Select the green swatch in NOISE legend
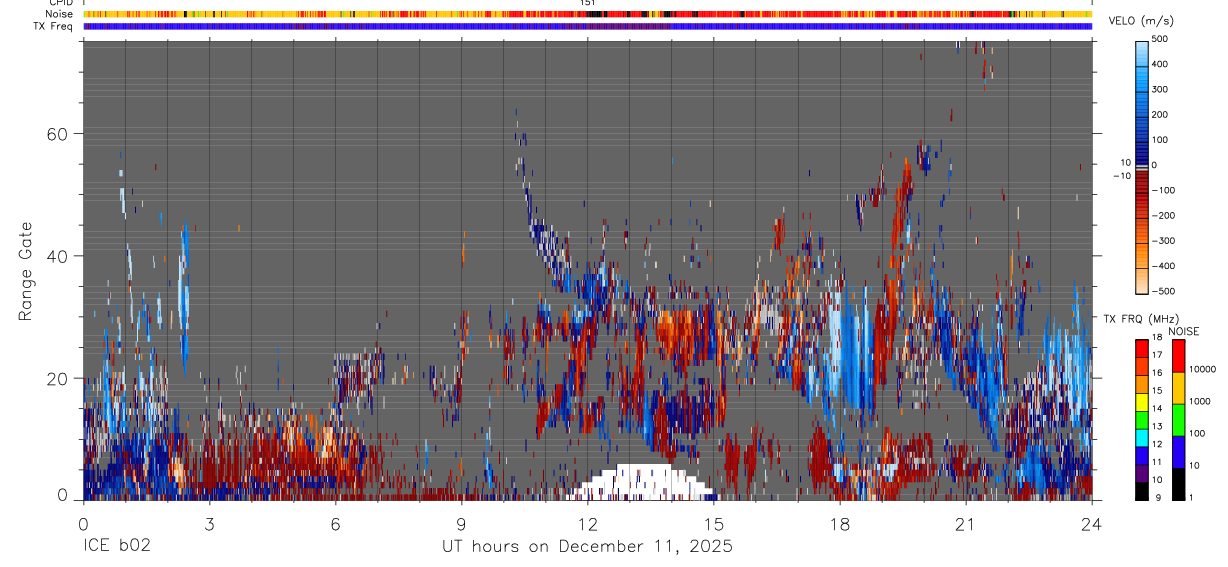 1177,419
